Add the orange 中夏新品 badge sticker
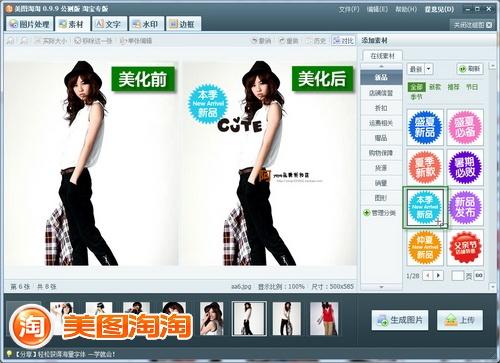The width and height of the screenshot is (500, 363). (x=425, y=247)
